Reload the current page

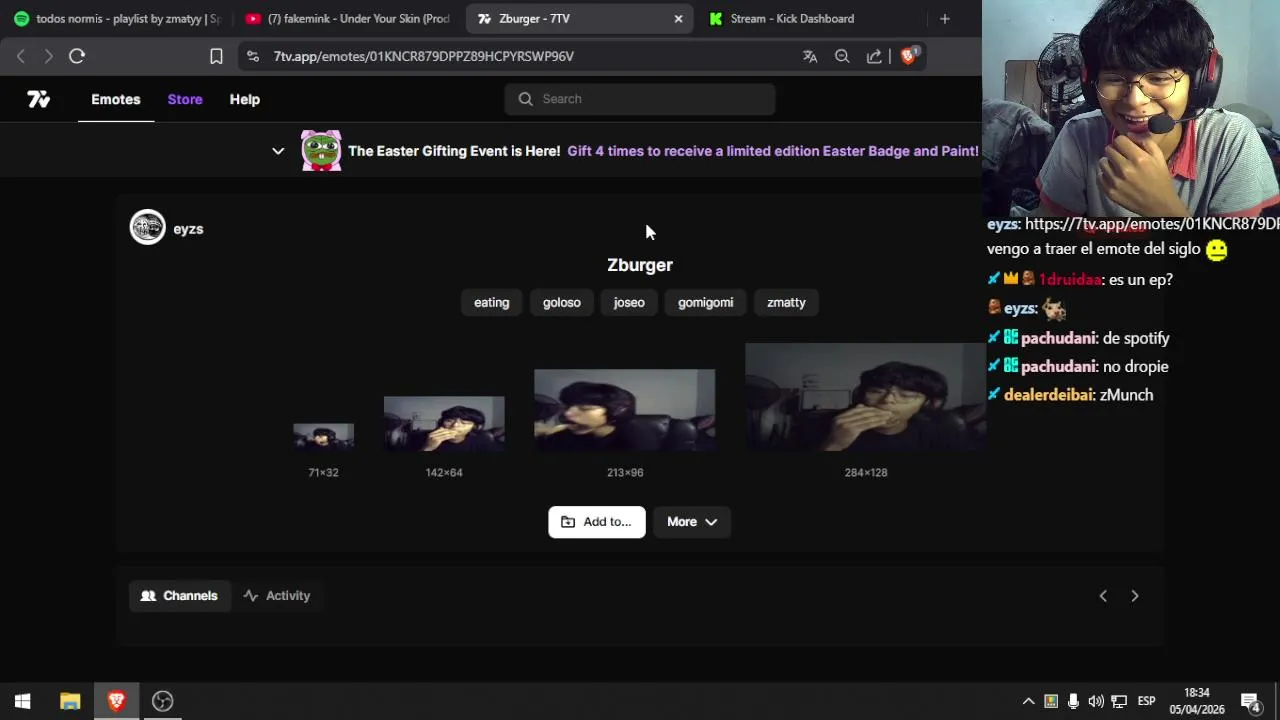click(77, 56)
